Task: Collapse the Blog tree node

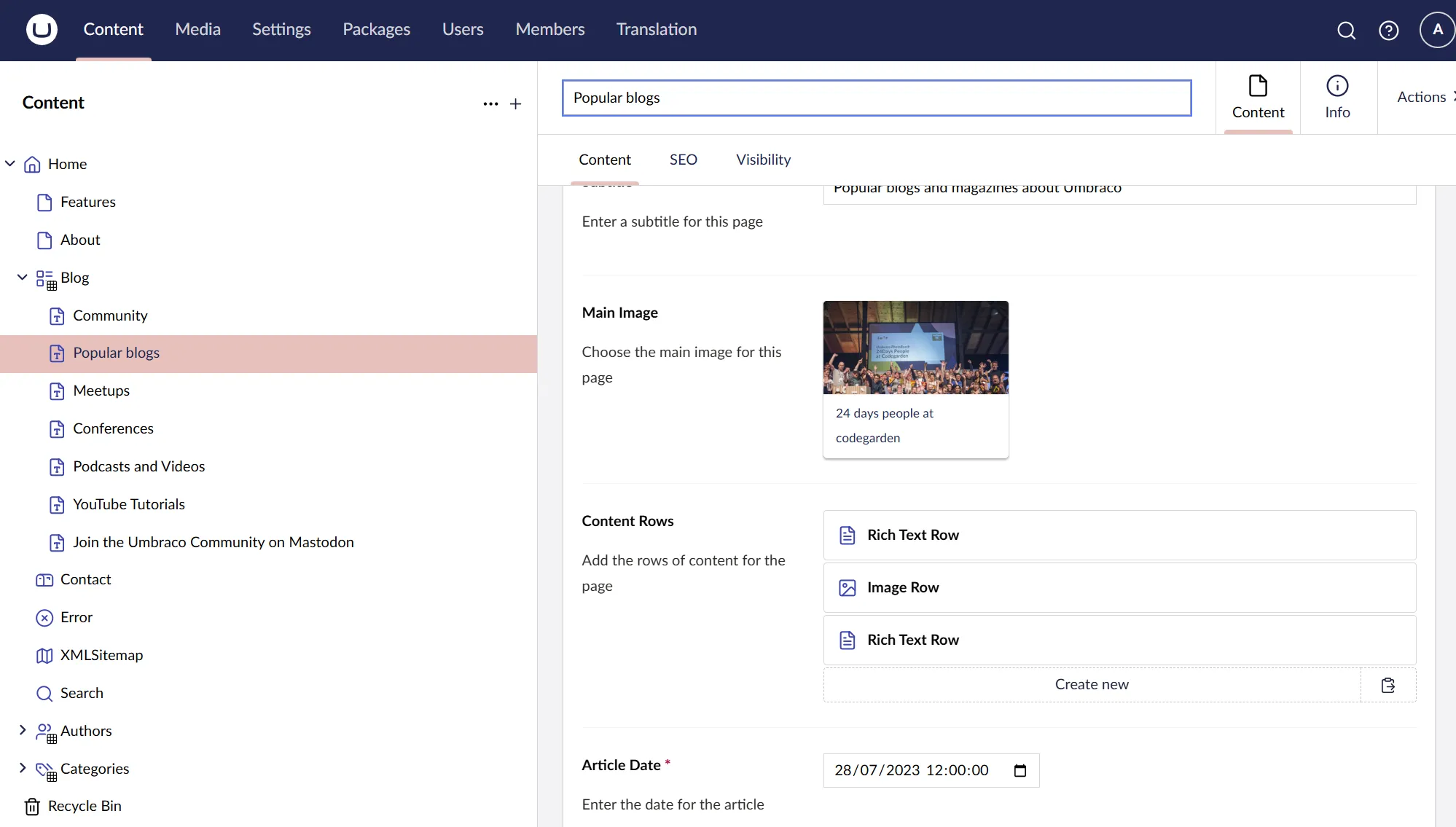Action: (x=23, y=278)
